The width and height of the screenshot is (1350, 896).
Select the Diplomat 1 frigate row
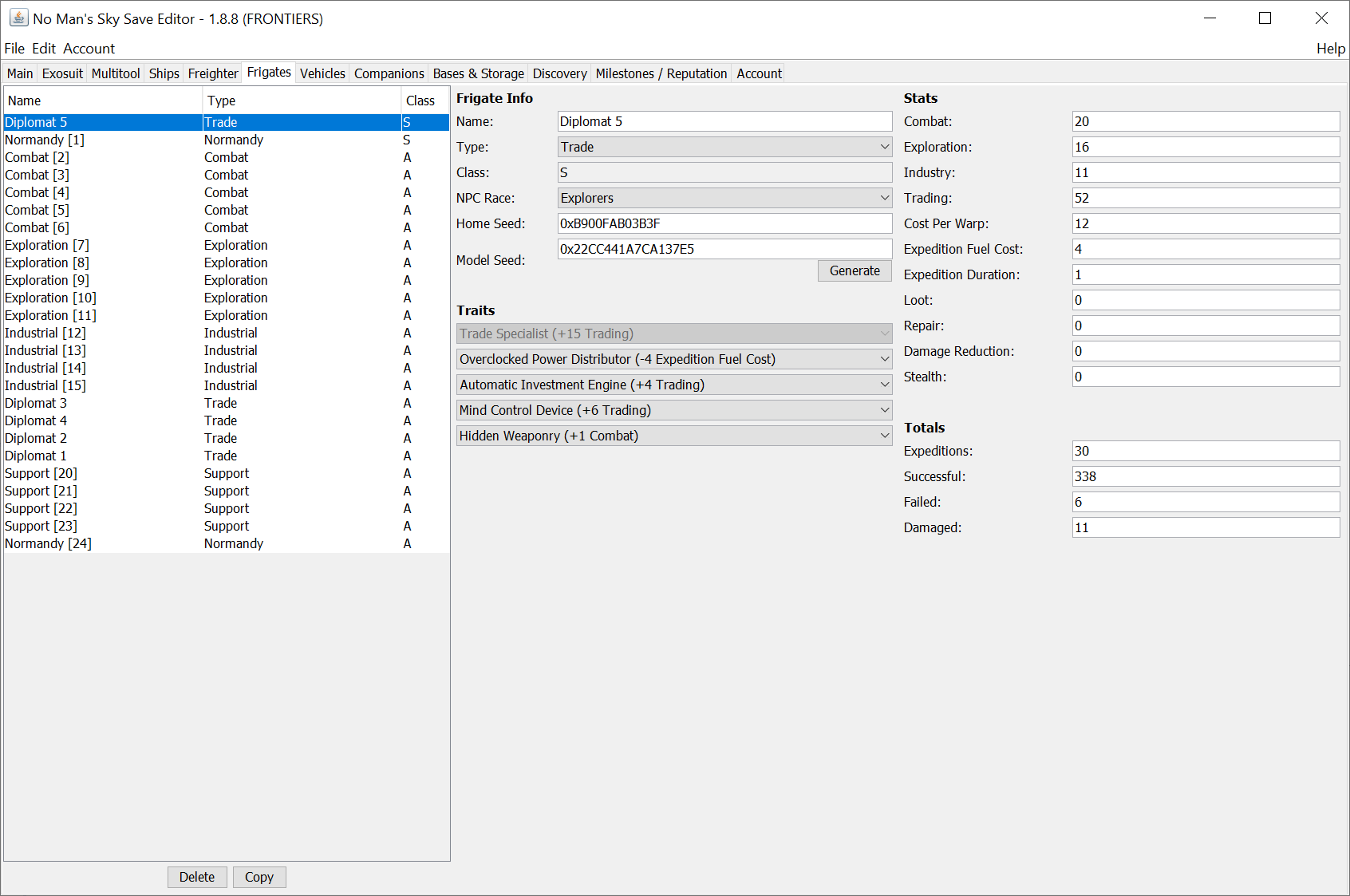pos(227,456)
